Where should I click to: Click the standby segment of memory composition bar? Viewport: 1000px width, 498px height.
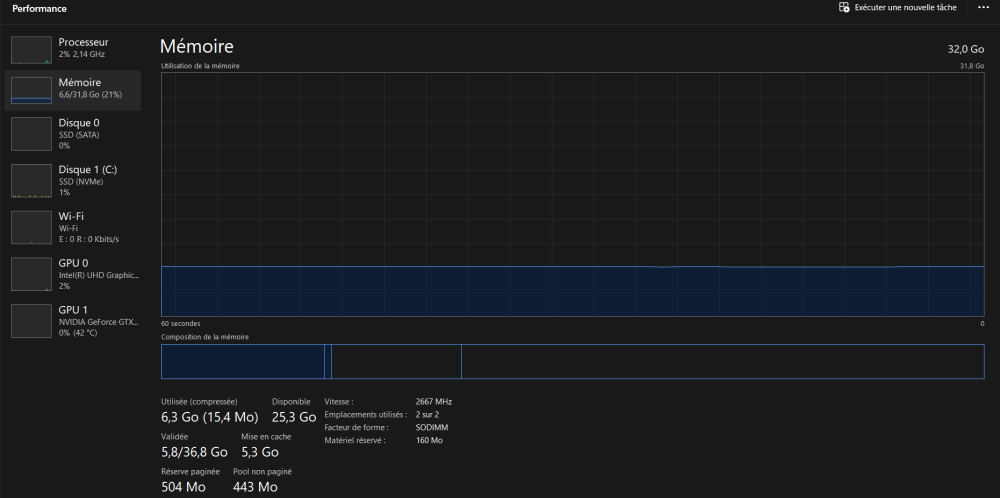coord(396,361)
